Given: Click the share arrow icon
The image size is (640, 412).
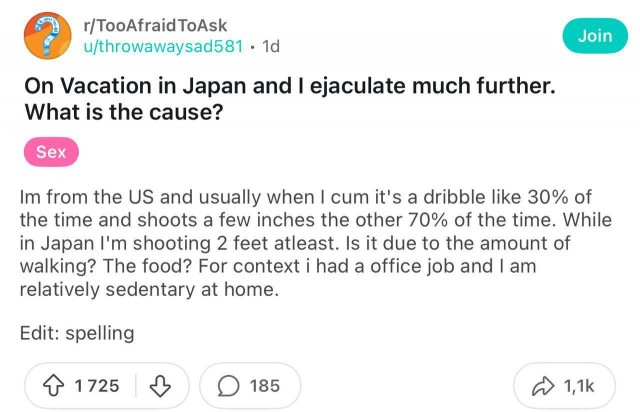Looking at the screenshot, I should [x=541, y=385].
